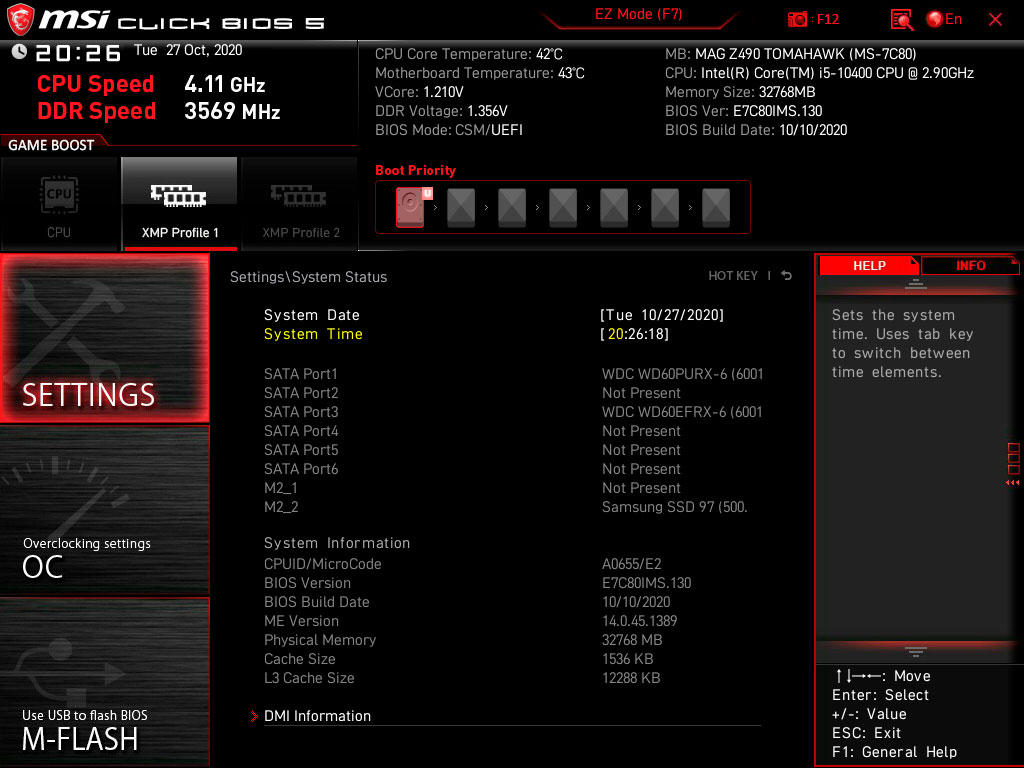Select the first boot priority hard drive icon

pos(411,207)
